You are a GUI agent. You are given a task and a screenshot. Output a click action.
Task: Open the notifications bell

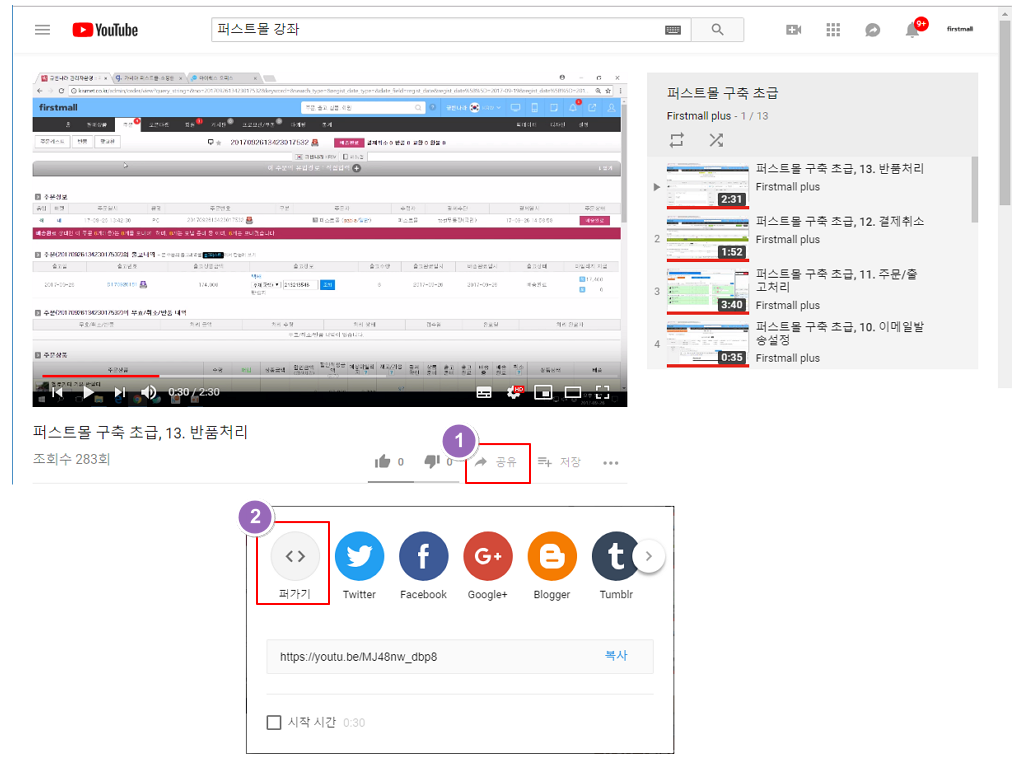913,29
